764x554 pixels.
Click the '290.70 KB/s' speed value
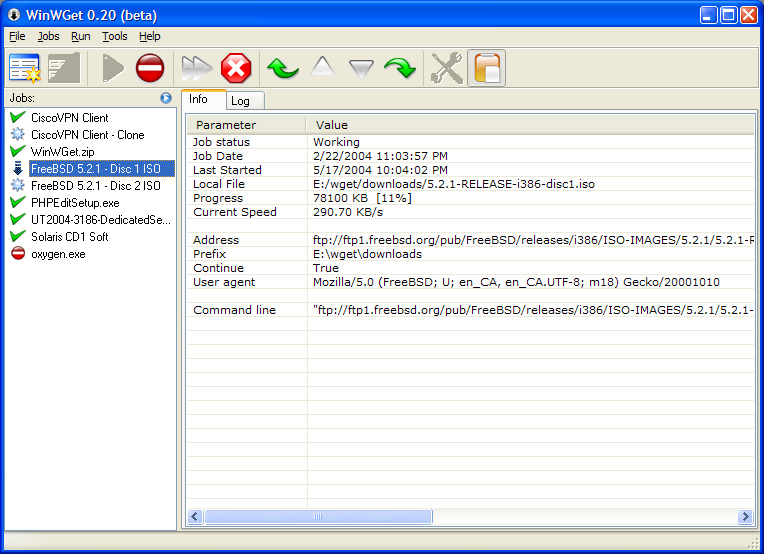tap(348, 212)
